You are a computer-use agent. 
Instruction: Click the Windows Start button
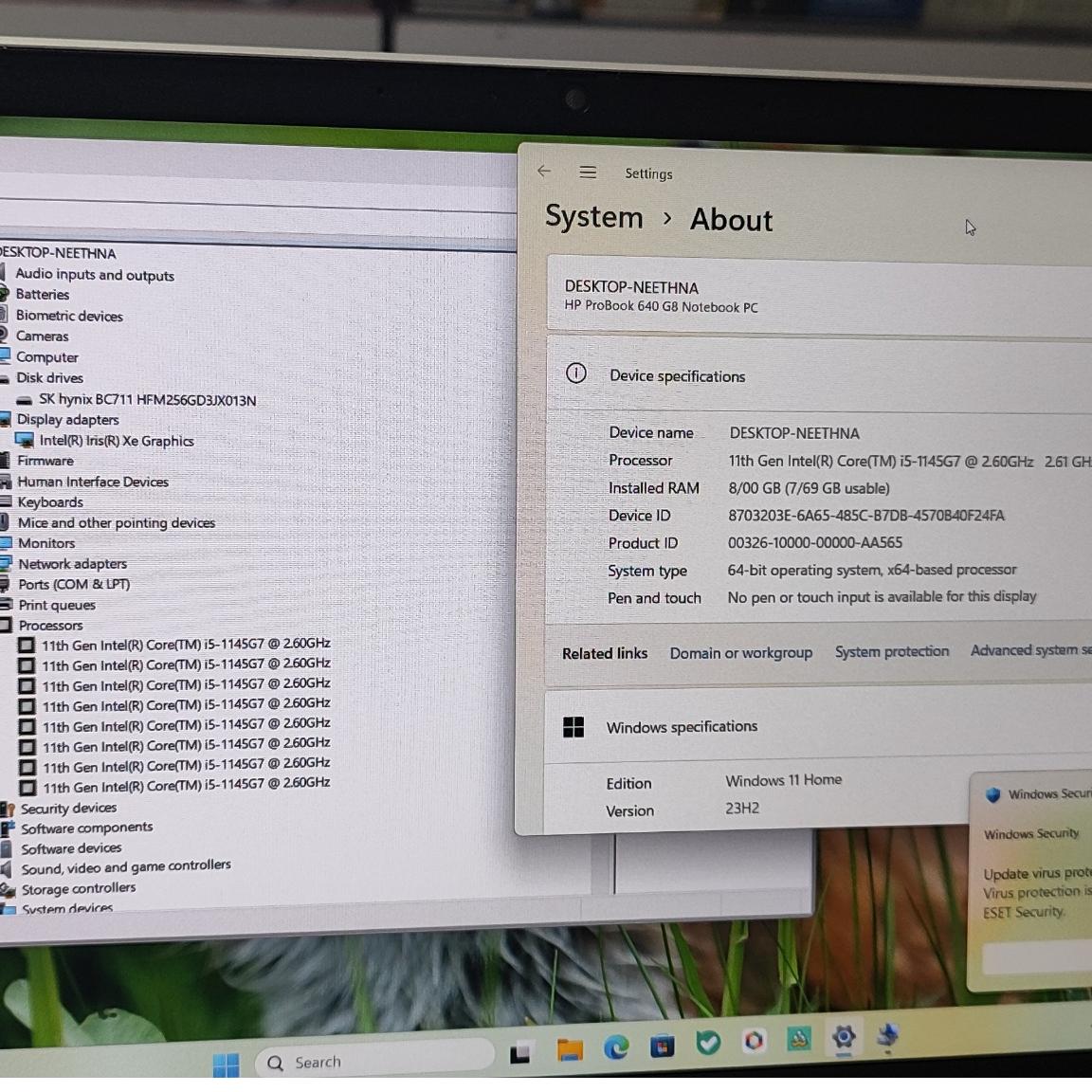coord(227,1065)
